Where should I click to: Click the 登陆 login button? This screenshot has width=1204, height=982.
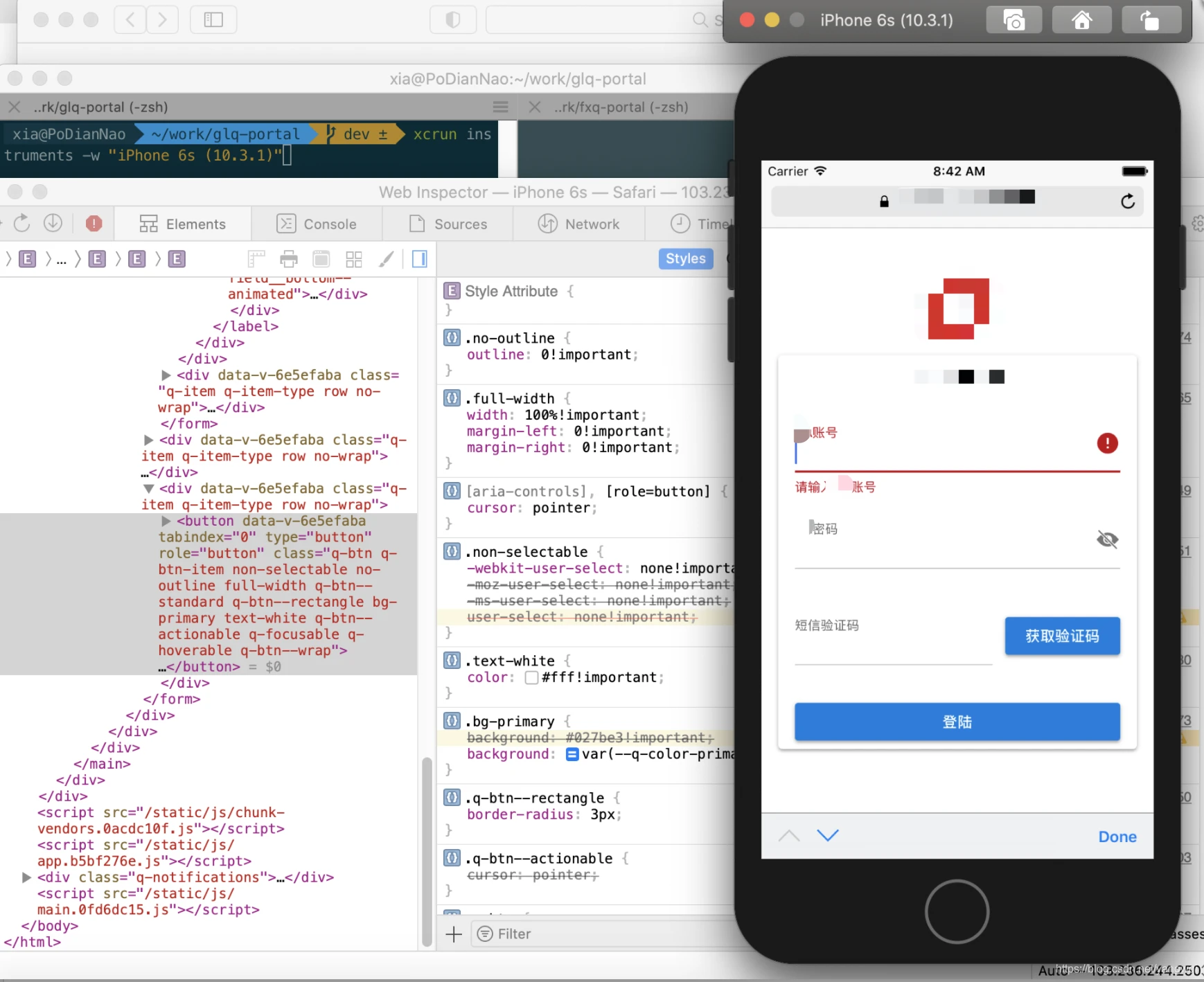tap(957, 722)
